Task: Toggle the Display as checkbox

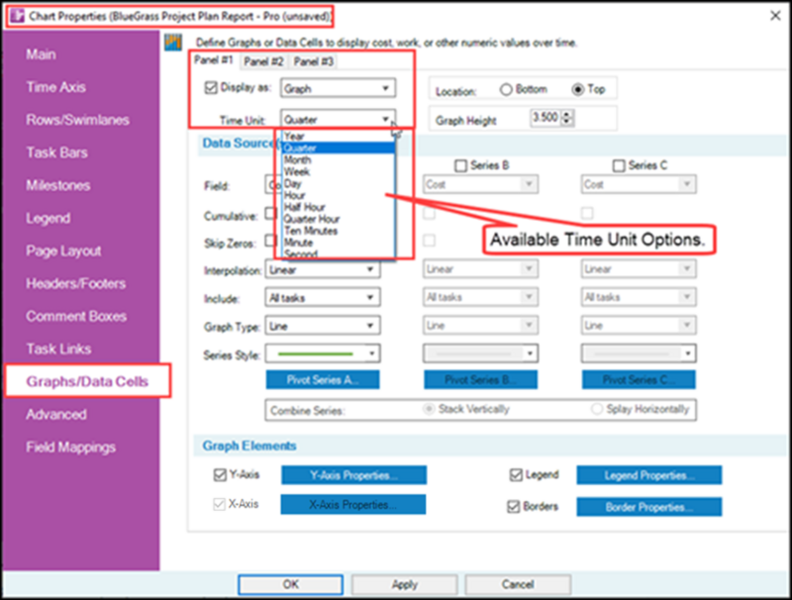Action: (211, 88)
